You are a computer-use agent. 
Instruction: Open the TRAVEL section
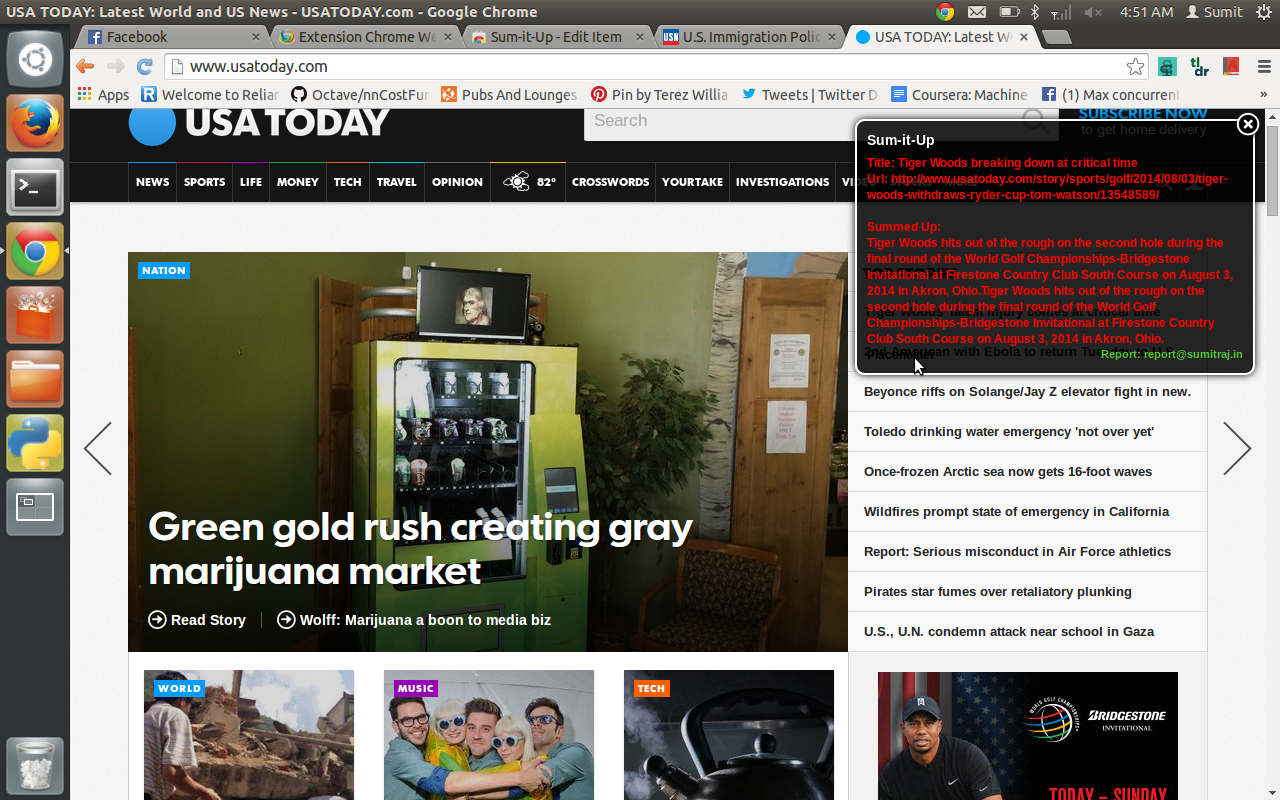pos(397,182)
